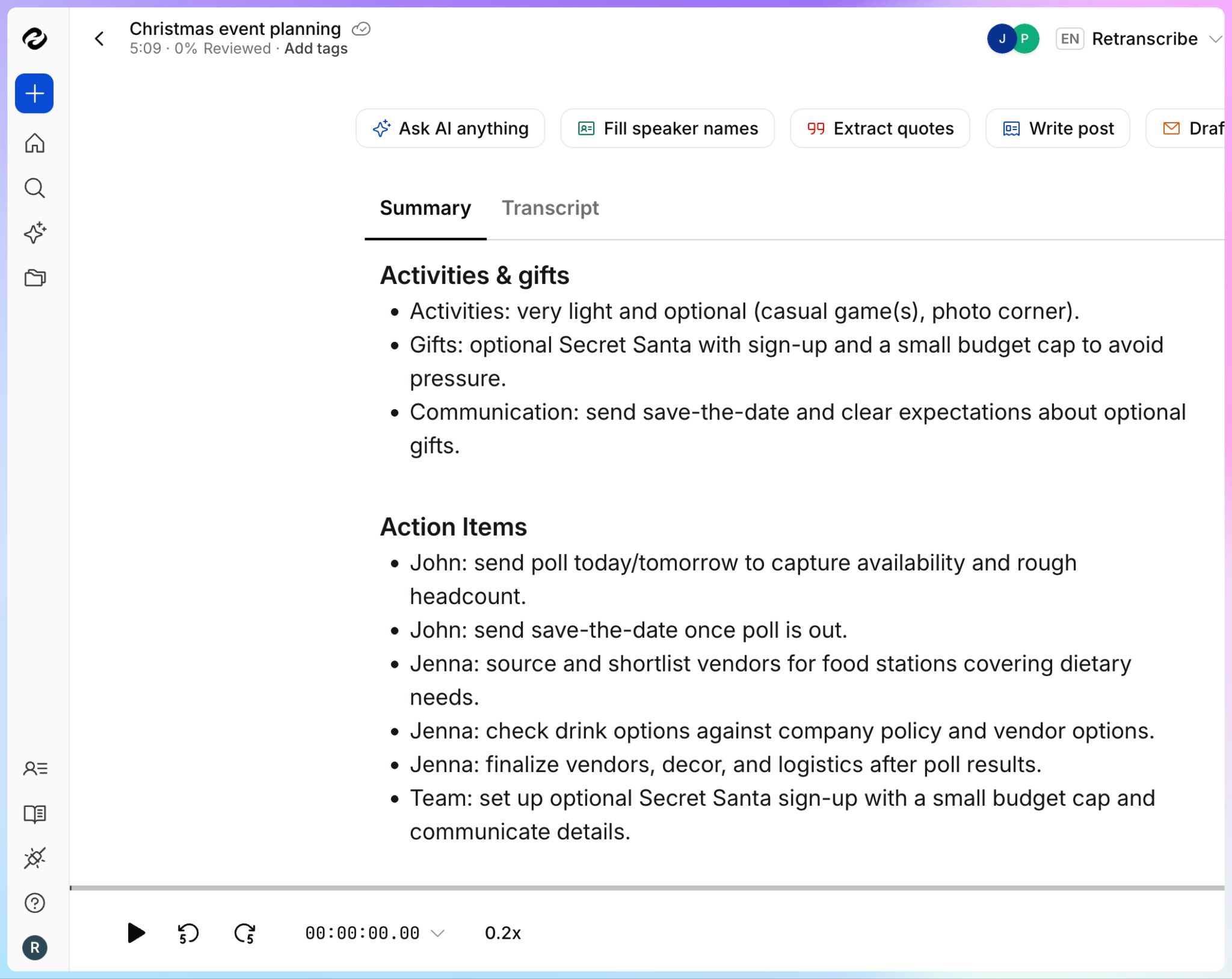1232x979 pixels.
Task: Open the book vocabulary icon in the sidebar
Action: point(34,814)
